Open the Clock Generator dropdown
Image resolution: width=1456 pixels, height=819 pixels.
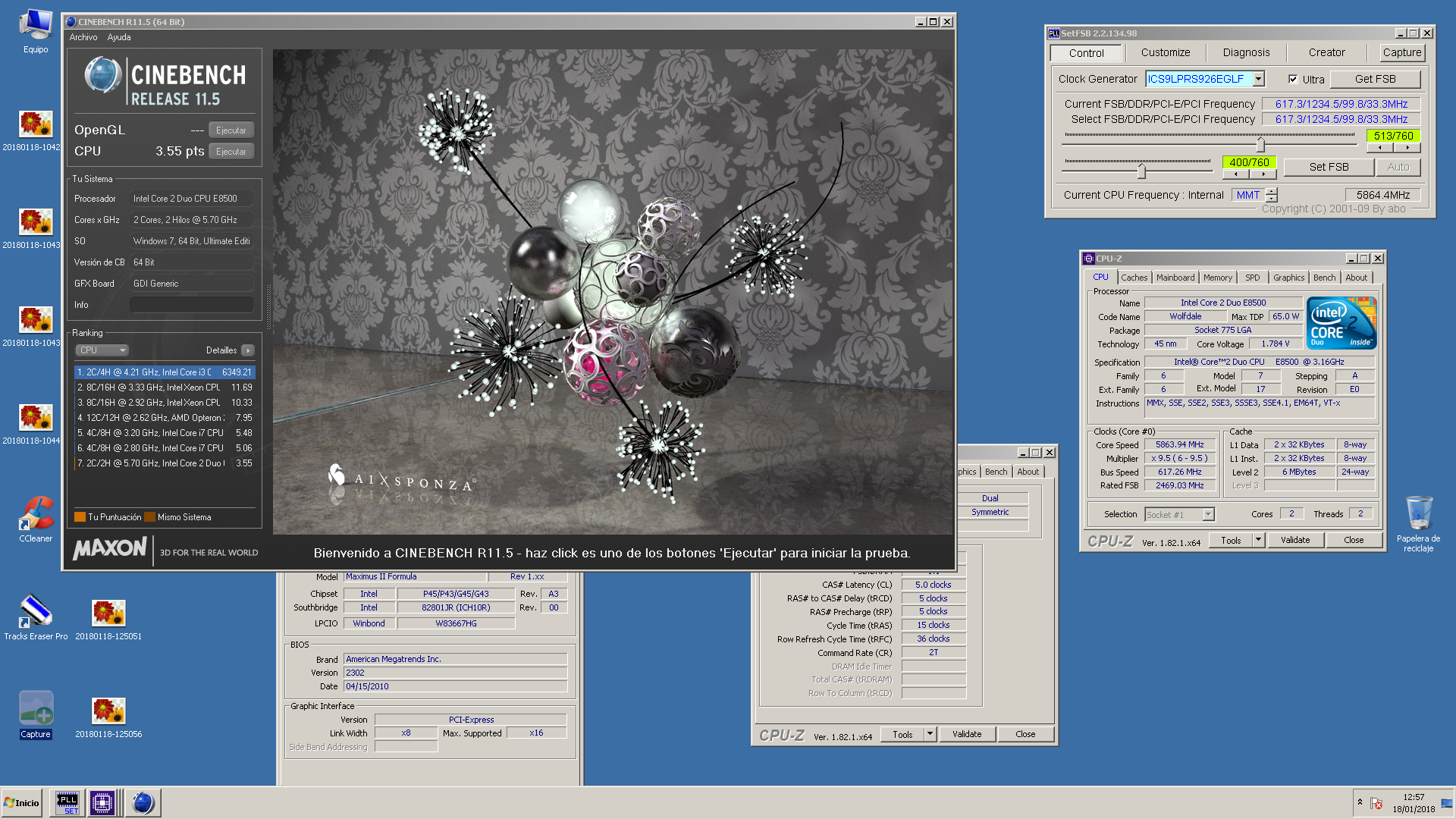point(1259,79)
